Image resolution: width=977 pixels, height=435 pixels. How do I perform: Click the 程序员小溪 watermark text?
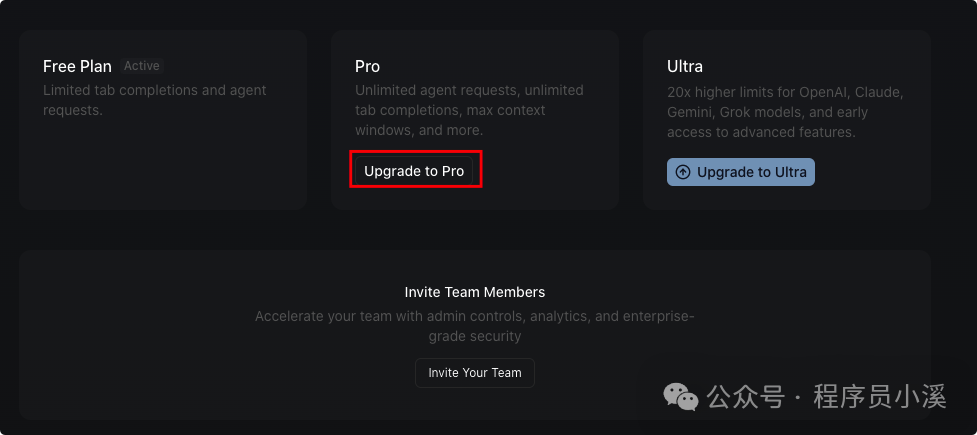point(879,398)
